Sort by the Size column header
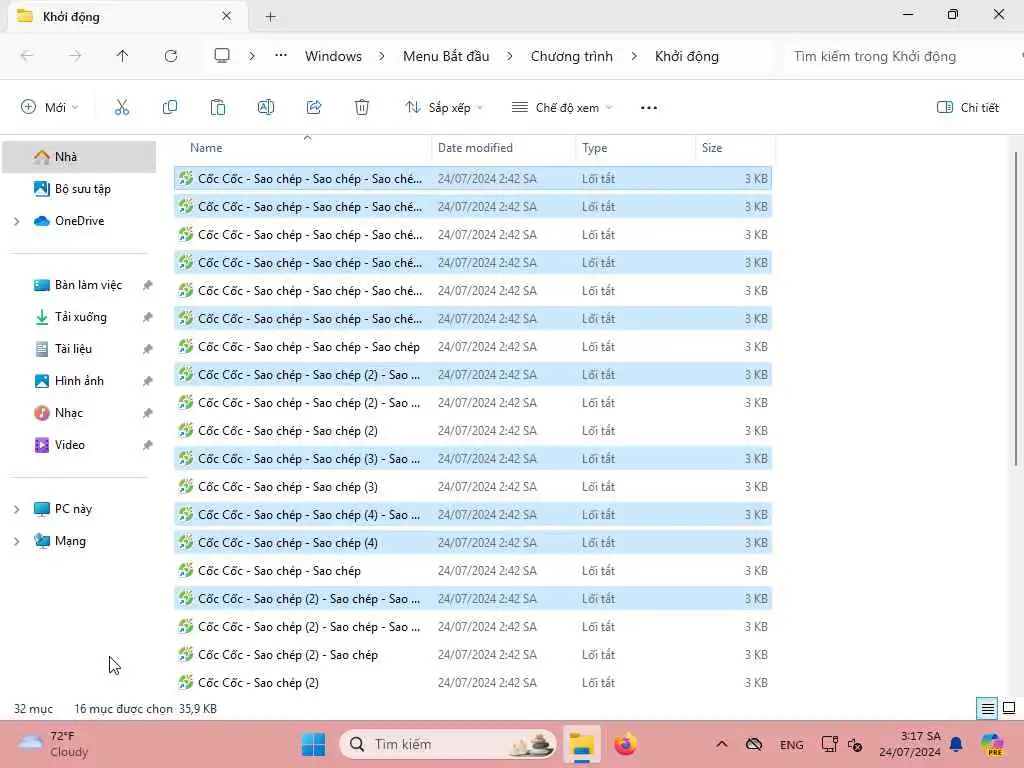The height and width of the screenshot is (768, 1024). (x=735, y=148)
